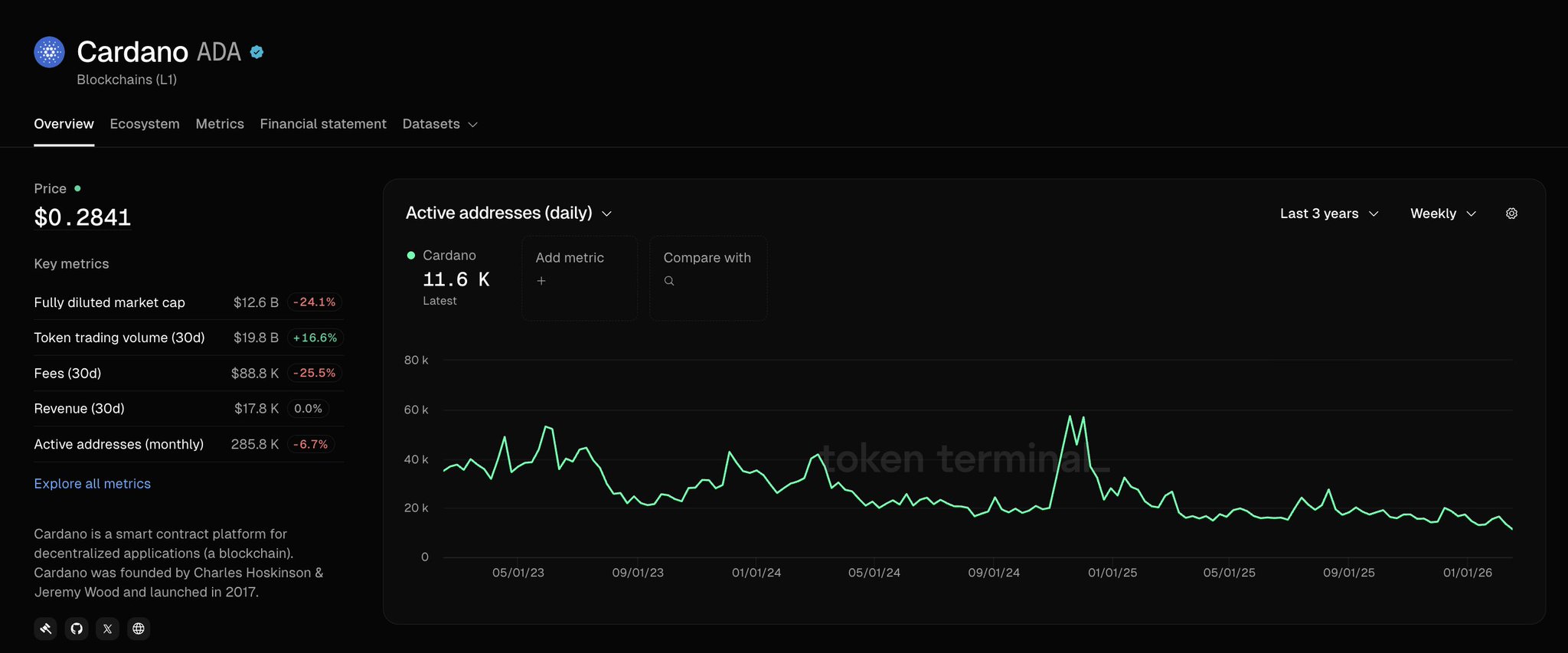Image resolution: width=1568 pixels, height=653 pixels.
Task: Open the Financial statement tab
Action: [x=323, y=124]
